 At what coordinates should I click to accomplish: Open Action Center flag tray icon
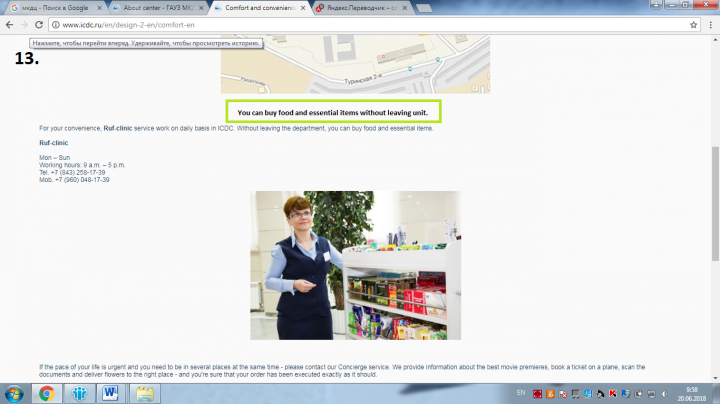click(x=563, y=394)
